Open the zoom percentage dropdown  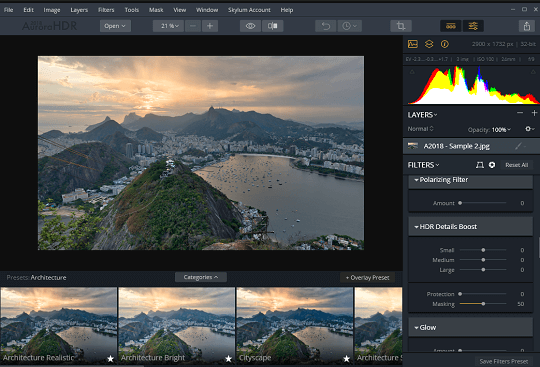[x=169, y=26]
